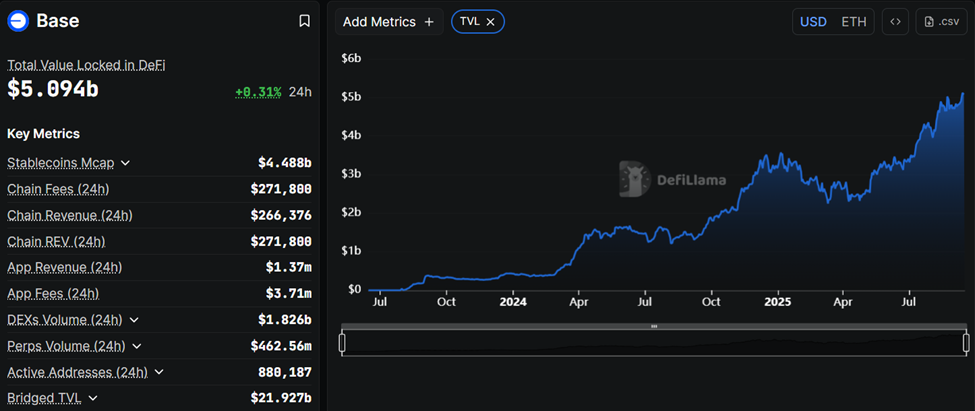Click the $1.37m app revenue value

point(289,267)
